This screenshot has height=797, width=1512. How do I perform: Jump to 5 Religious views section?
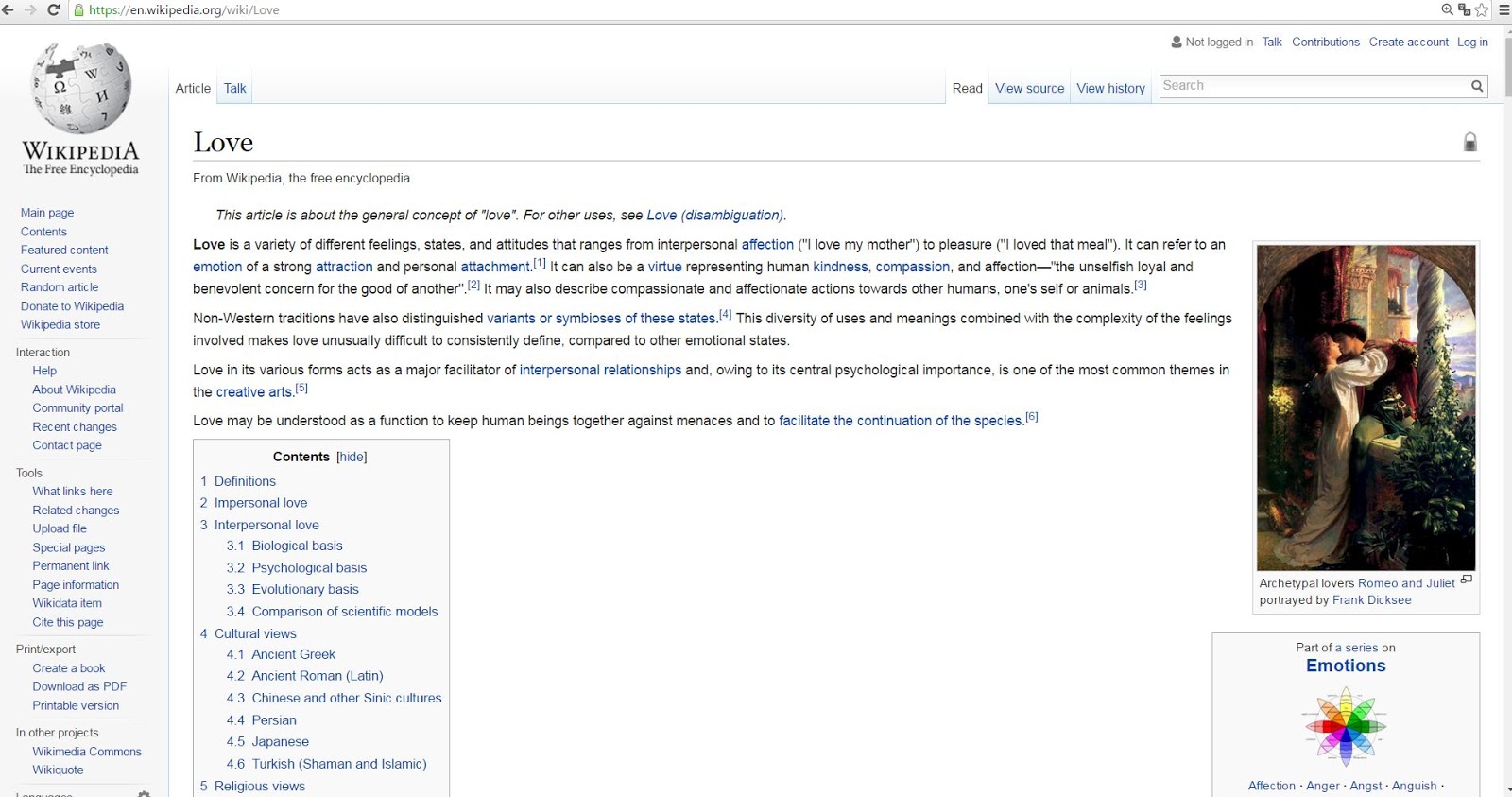252,787
